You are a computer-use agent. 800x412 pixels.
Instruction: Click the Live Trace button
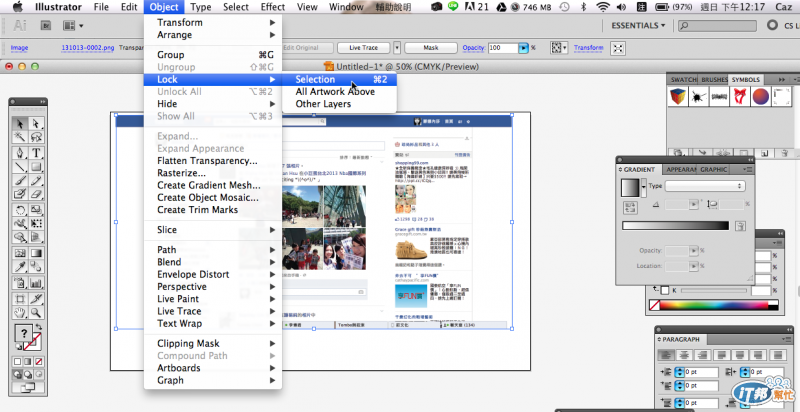pyautogui.click(x=363, y=48)
